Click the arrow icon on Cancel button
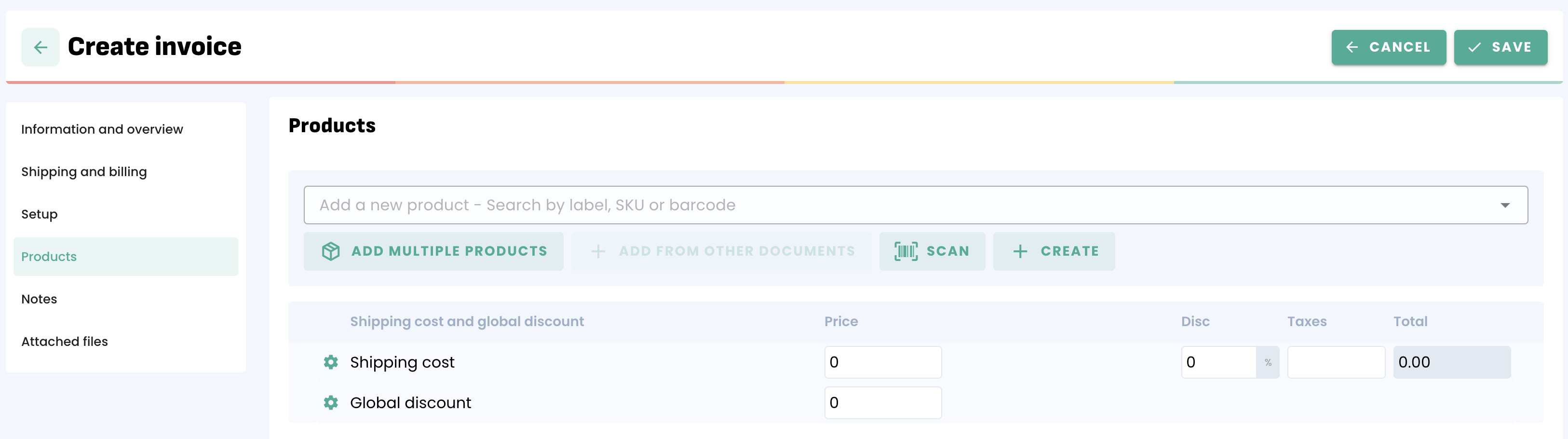 (1352, 47)
